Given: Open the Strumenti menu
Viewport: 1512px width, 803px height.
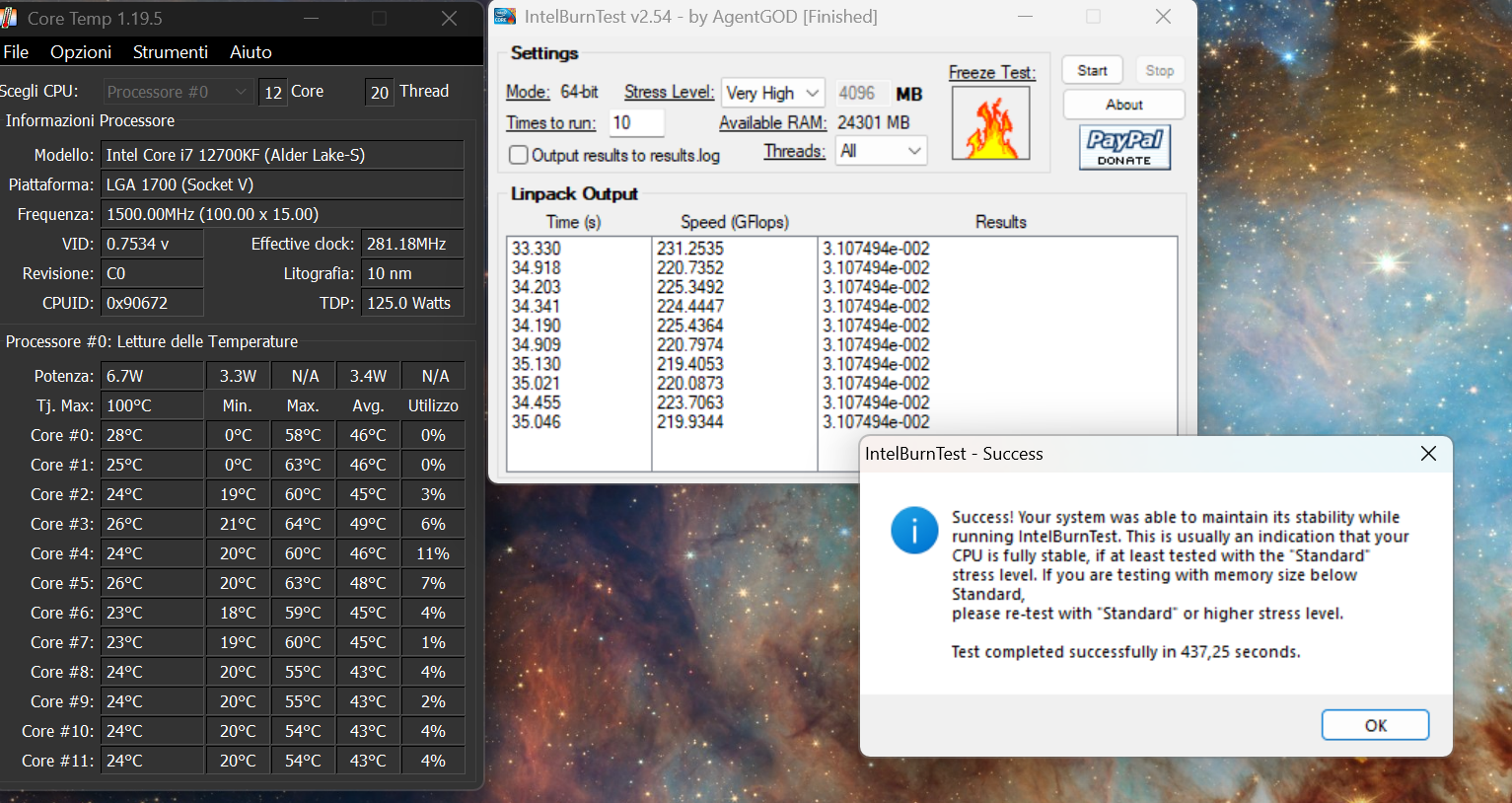Looking at the screenshot, I should click(171, 52).
